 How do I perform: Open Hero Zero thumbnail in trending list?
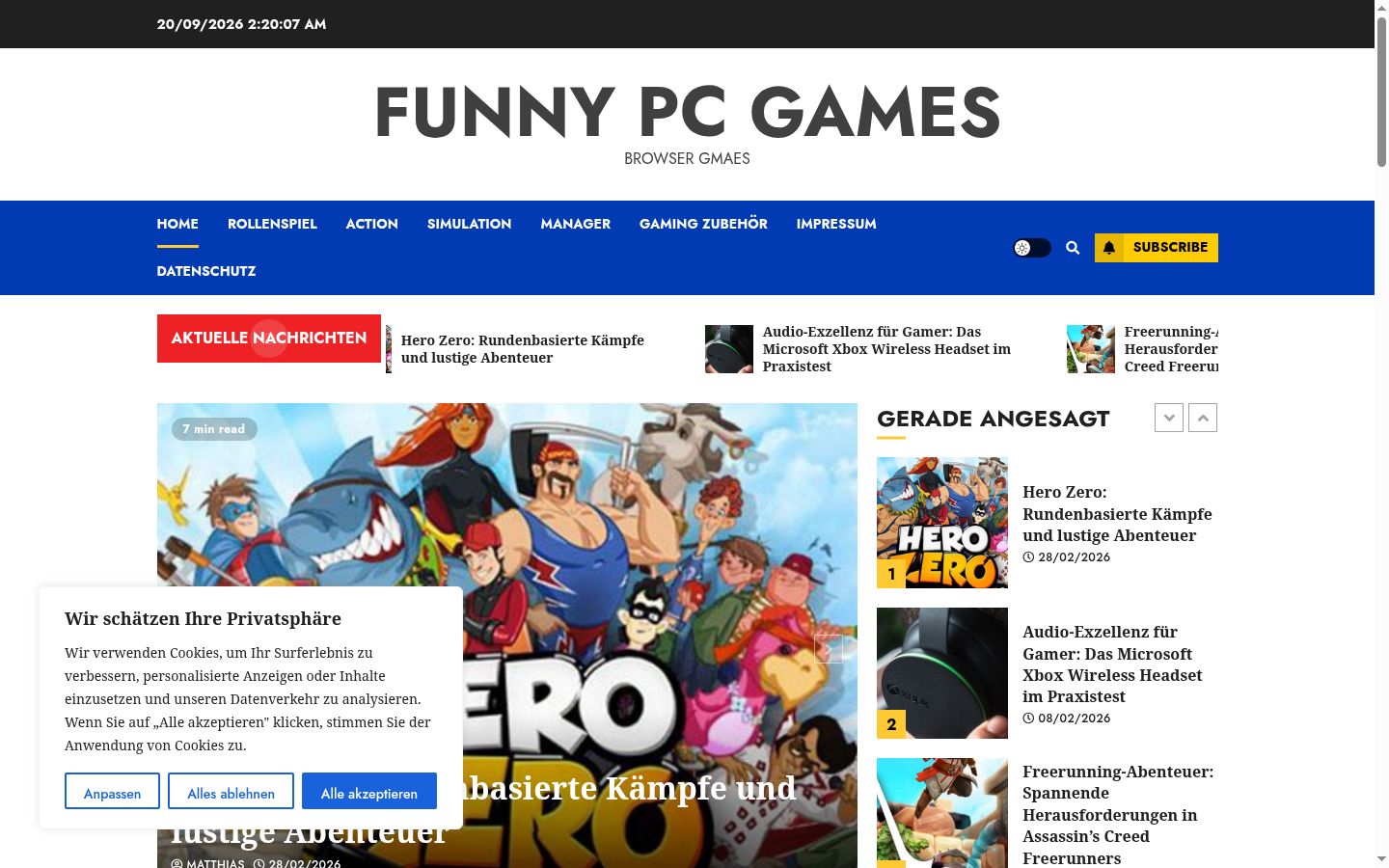click(x=942, y=523)
